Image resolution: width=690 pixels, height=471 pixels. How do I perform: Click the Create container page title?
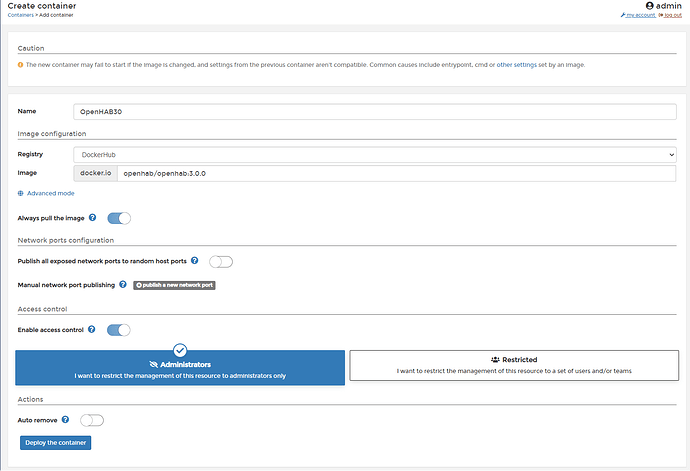pyautogui.click(x=42, y=6)
